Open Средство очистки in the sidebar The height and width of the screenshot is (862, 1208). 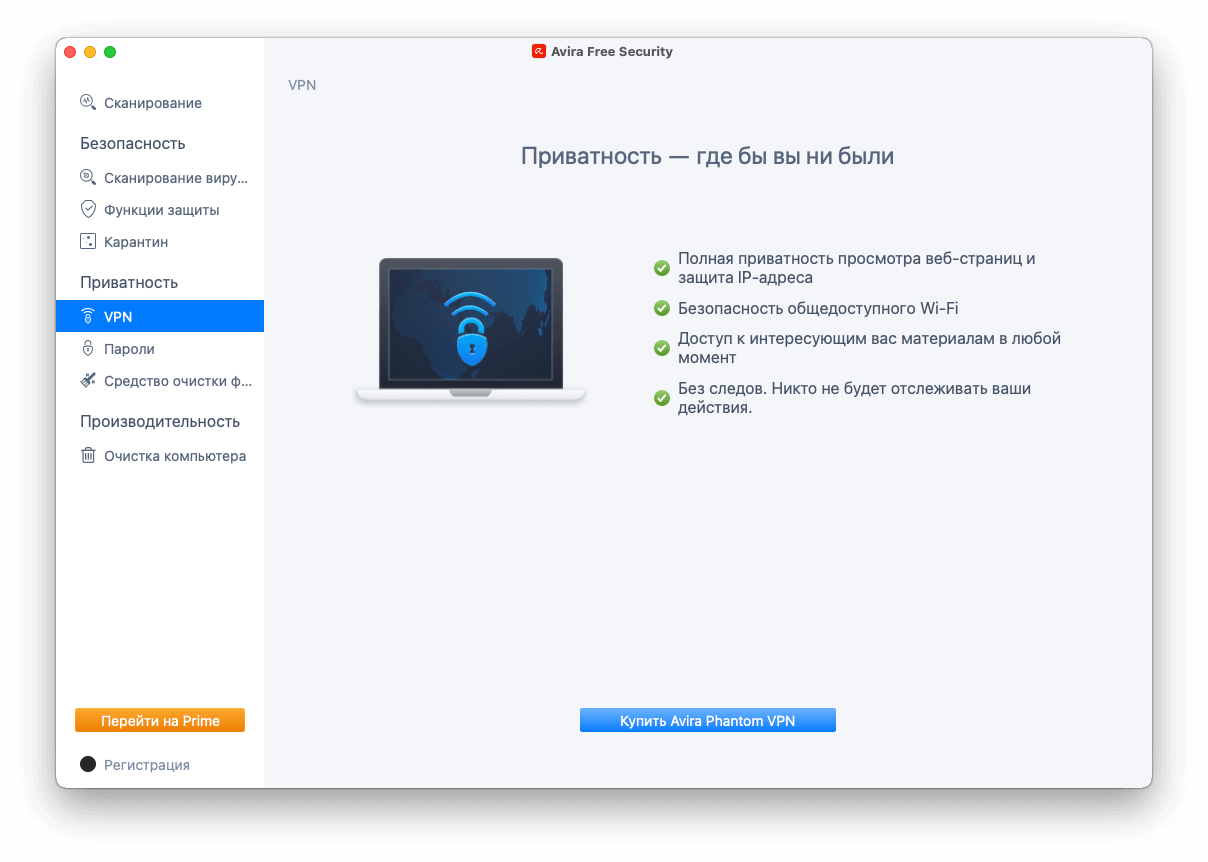(160, 381)
